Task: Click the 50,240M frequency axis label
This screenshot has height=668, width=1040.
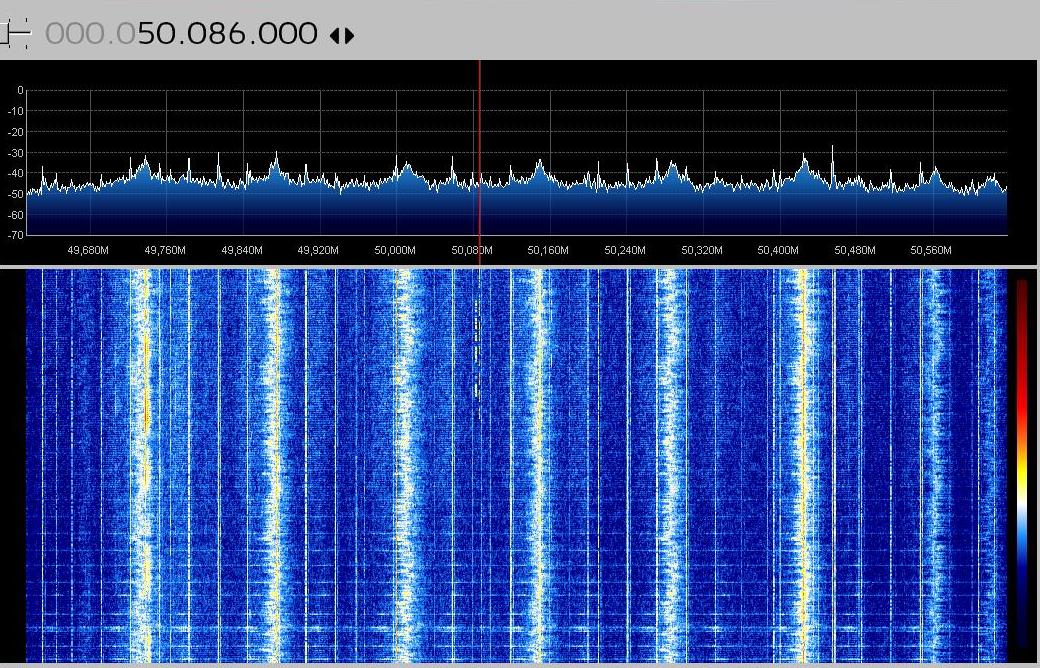Action: coord(625,250)
